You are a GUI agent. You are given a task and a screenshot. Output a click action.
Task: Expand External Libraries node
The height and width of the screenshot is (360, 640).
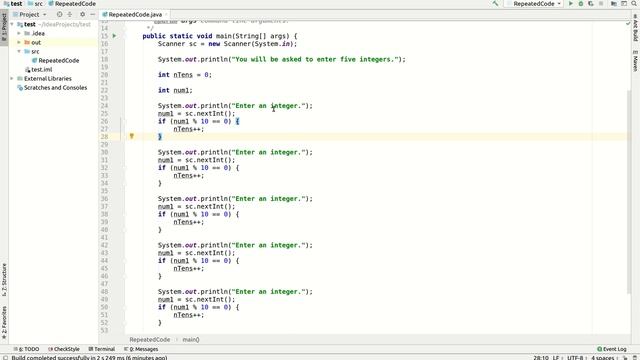click(x=12, y=78)
